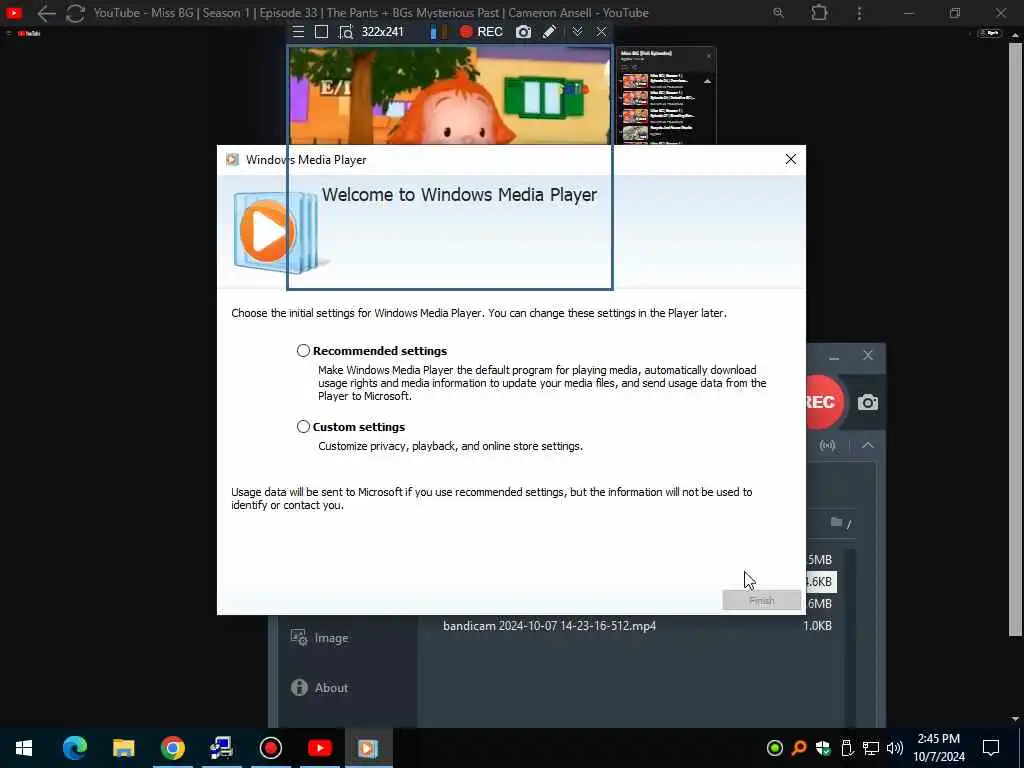The height and width of the screenshot is (768, 1024).
Task: Open Google Chrome from taskbar
Action: coord(172,748)
